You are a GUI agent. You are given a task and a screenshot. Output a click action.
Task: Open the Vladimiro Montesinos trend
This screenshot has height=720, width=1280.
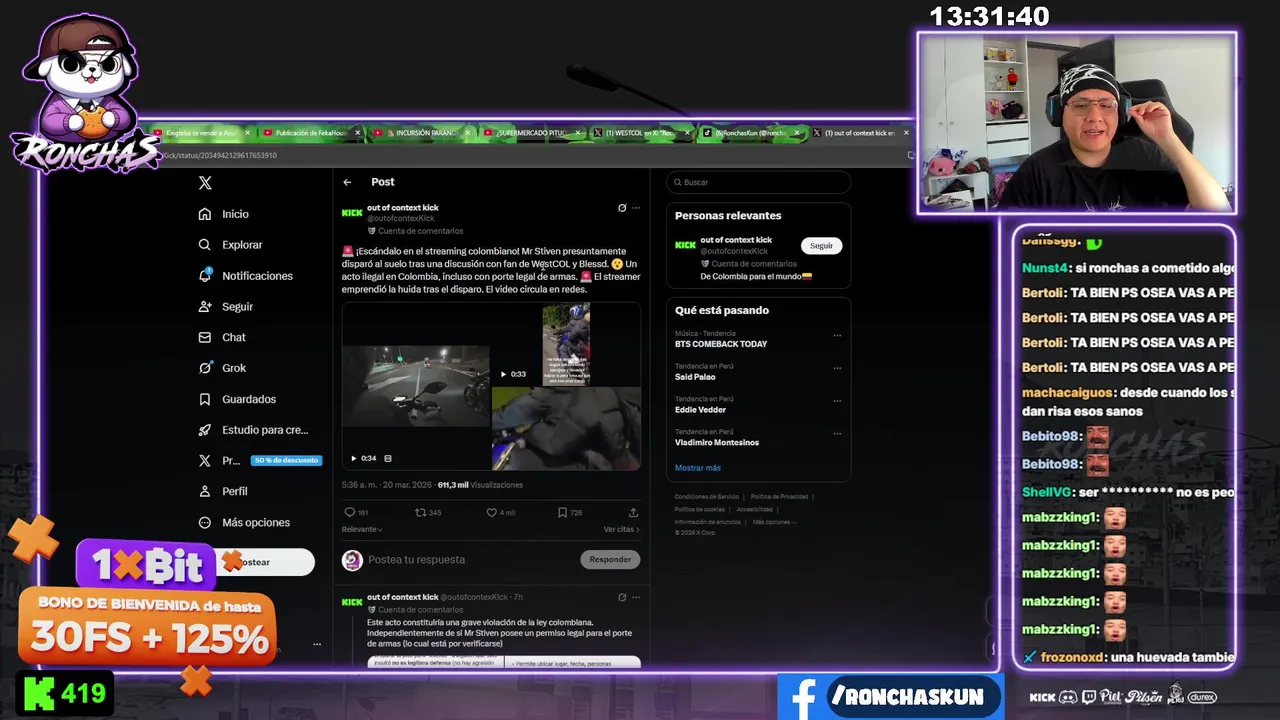click(x=717, y=442)
